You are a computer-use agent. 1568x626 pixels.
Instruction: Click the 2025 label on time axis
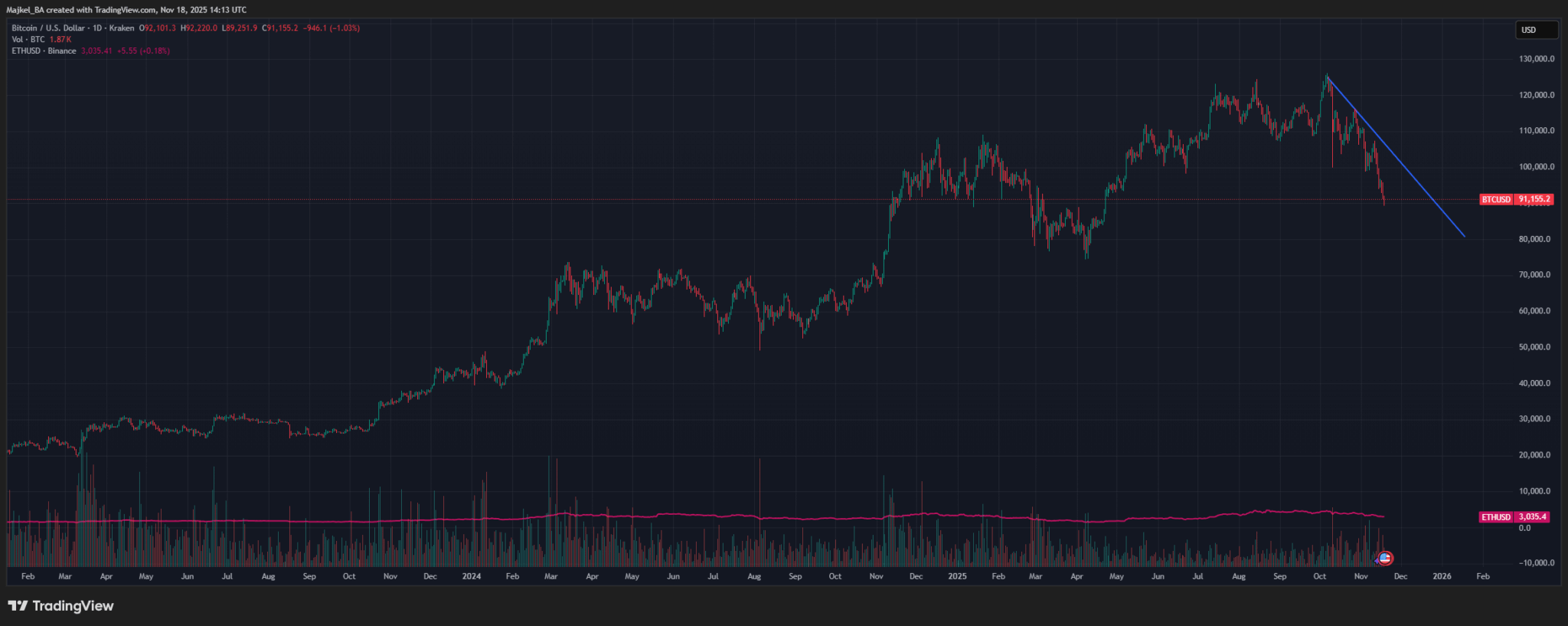pyautogui.click(x=957, y=576)
